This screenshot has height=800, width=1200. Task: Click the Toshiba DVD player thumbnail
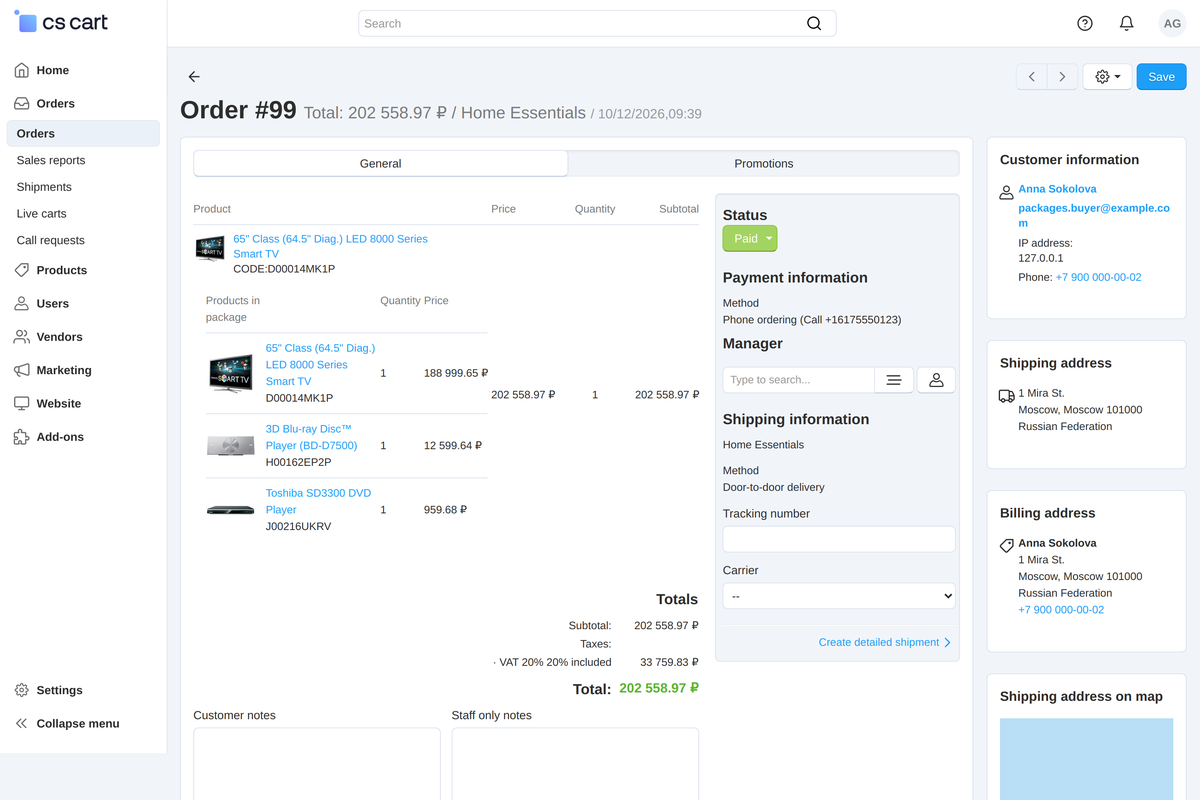231,510
